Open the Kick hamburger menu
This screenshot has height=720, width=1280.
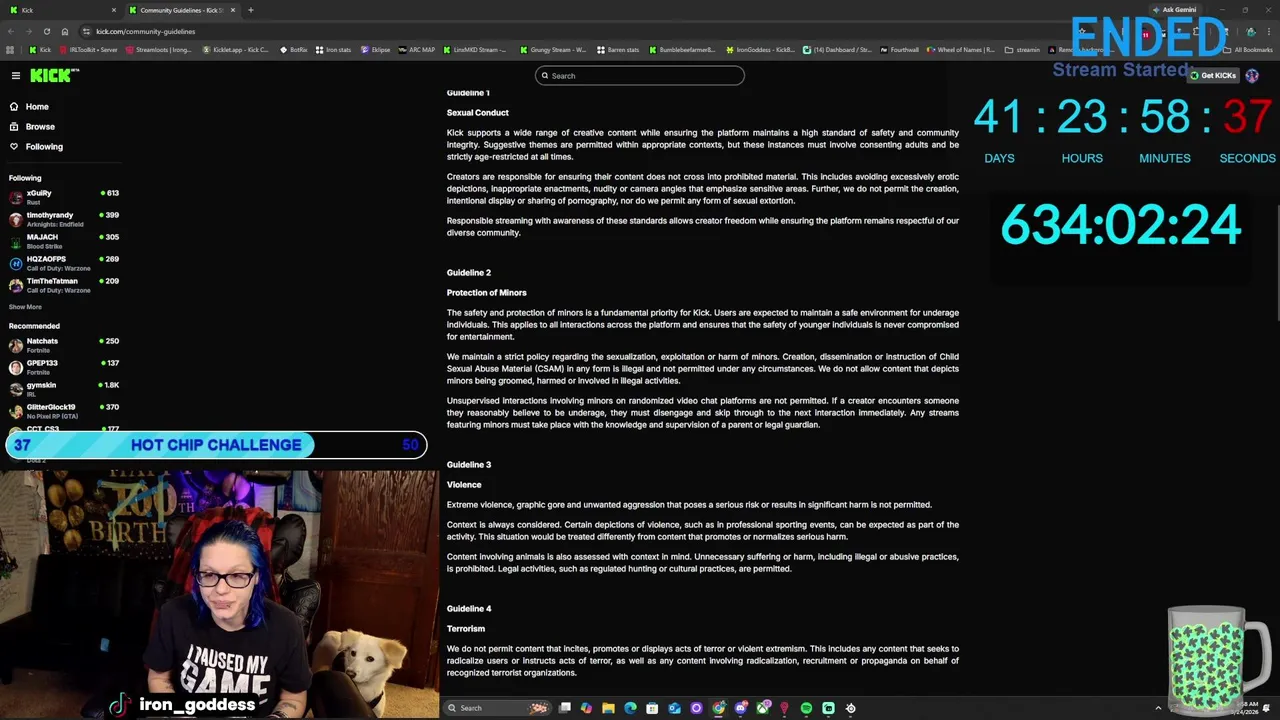tap(16, 76)
